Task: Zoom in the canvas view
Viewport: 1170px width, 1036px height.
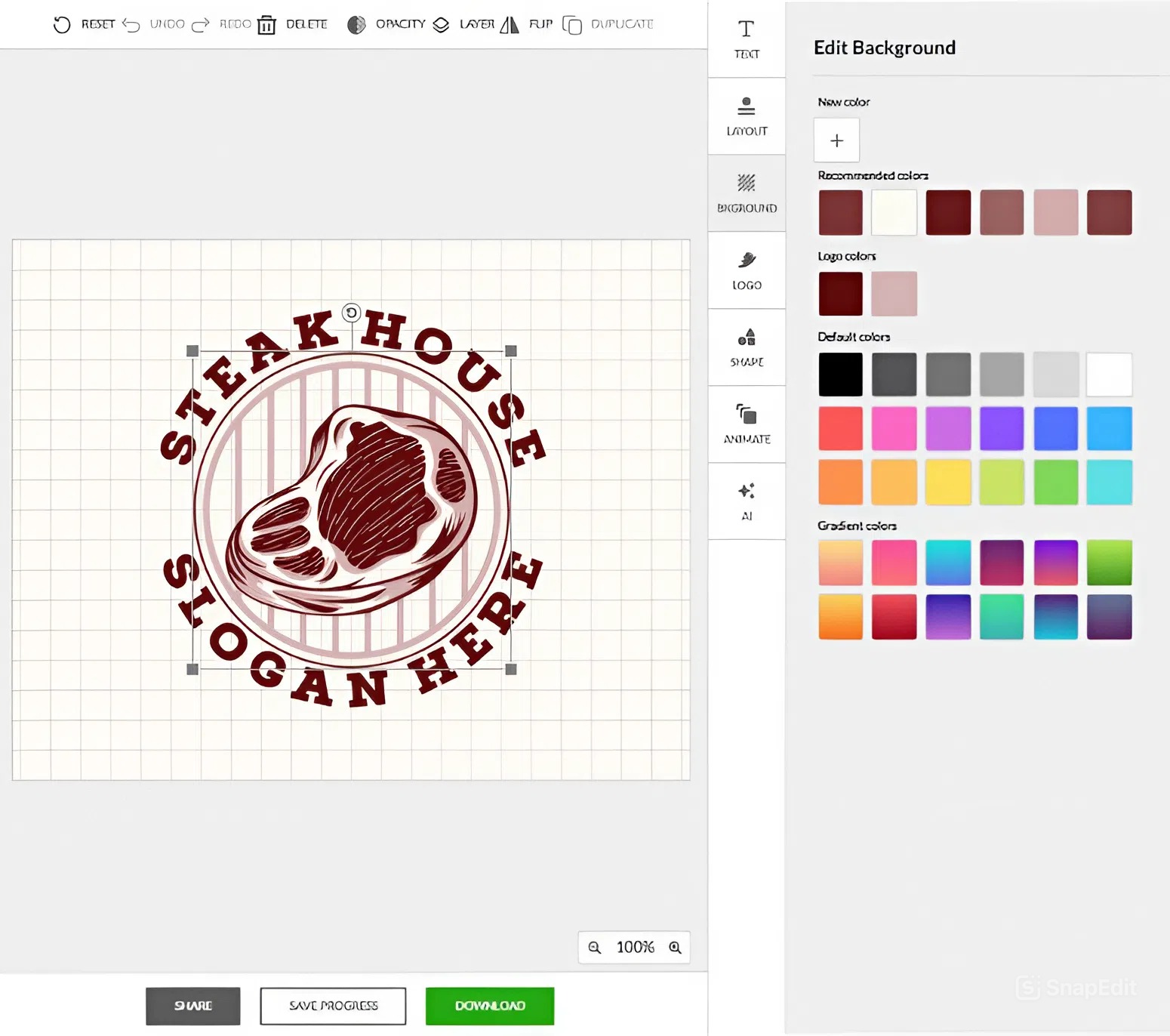Action: [675, 948]
